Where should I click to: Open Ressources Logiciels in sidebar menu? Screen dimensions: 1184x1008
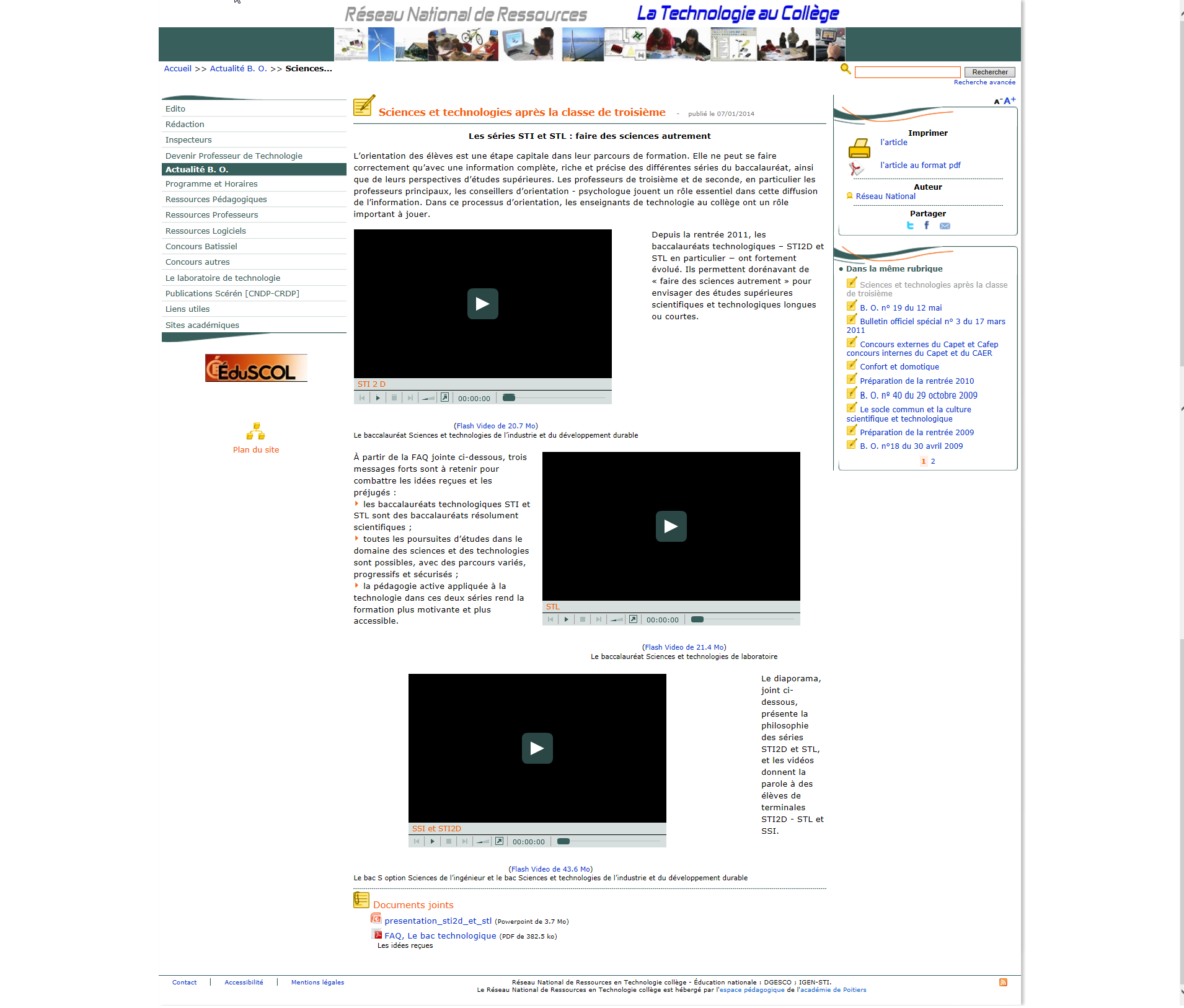click(x=206, y=231)
